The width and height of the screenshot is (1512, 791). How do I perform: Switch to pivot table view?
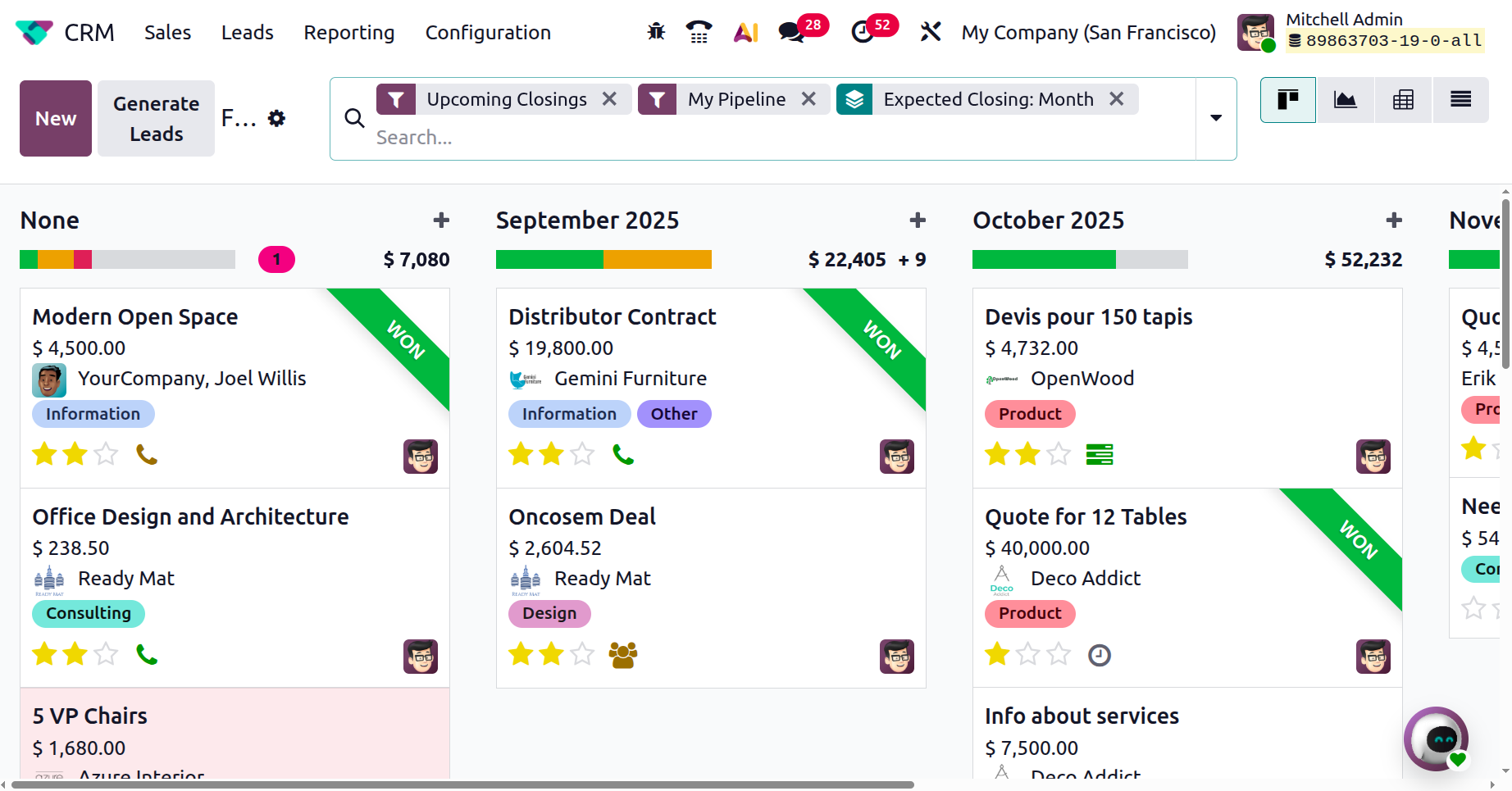(1403, 100)
